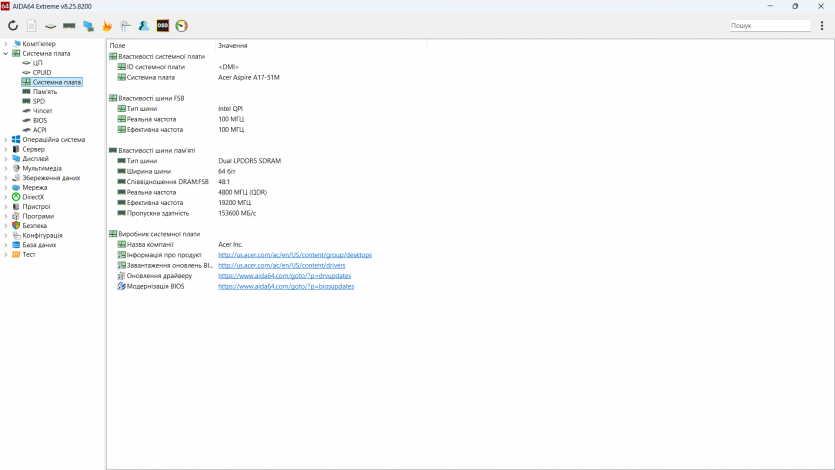Open the memory benchmark RAM stick icon
The height and width of the screenshot is (470, 835).
pyautogui.click(x=69, y=26)
